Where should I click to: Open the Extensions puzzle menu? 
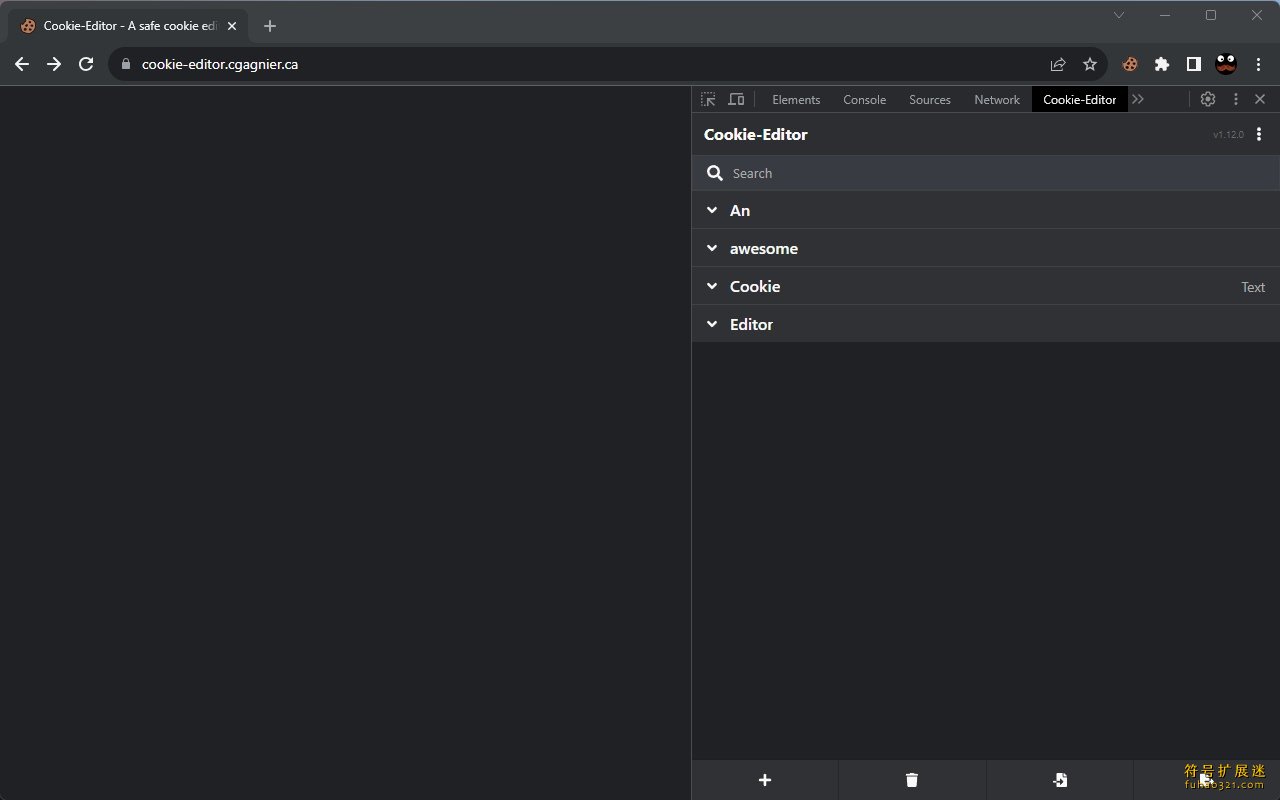(1162, 64)
